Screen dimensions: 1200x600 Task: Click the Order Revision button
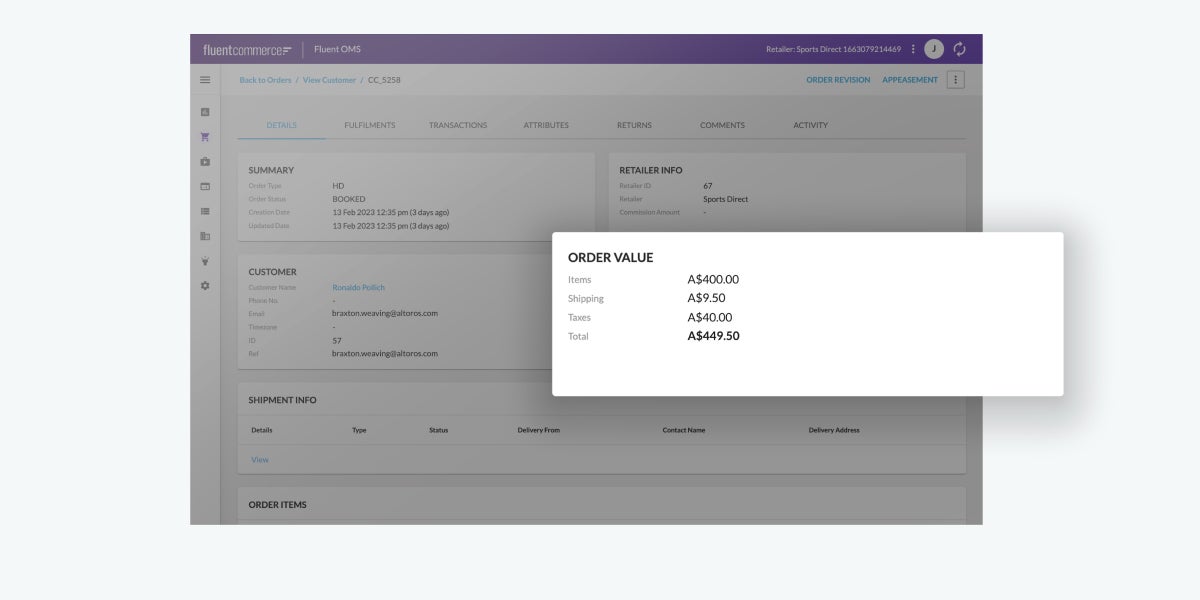(838, 80)
